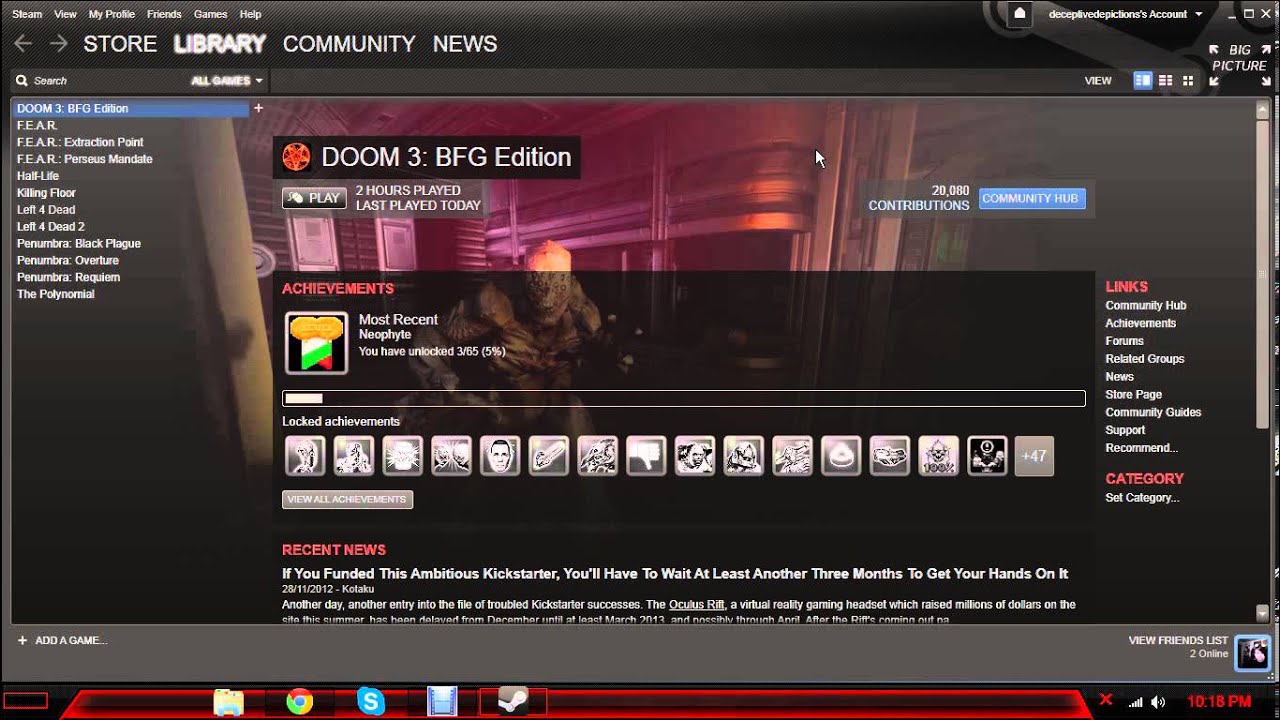Open the COMMUNITY HUB button
Image resolution: width=1280 pixels, height=720 pixels.
(x=1030, y=198)
